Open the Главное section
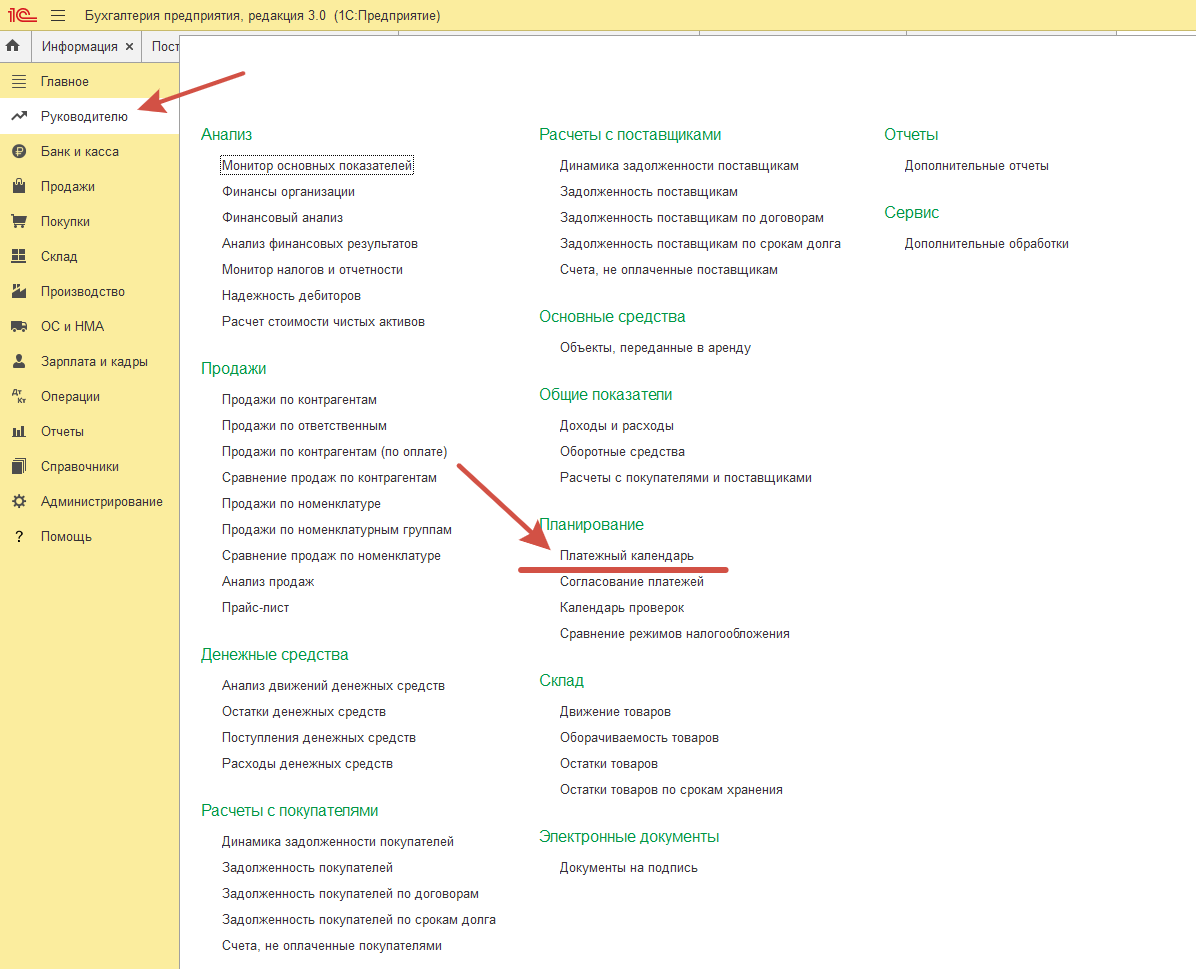 (x=65, y=82)
